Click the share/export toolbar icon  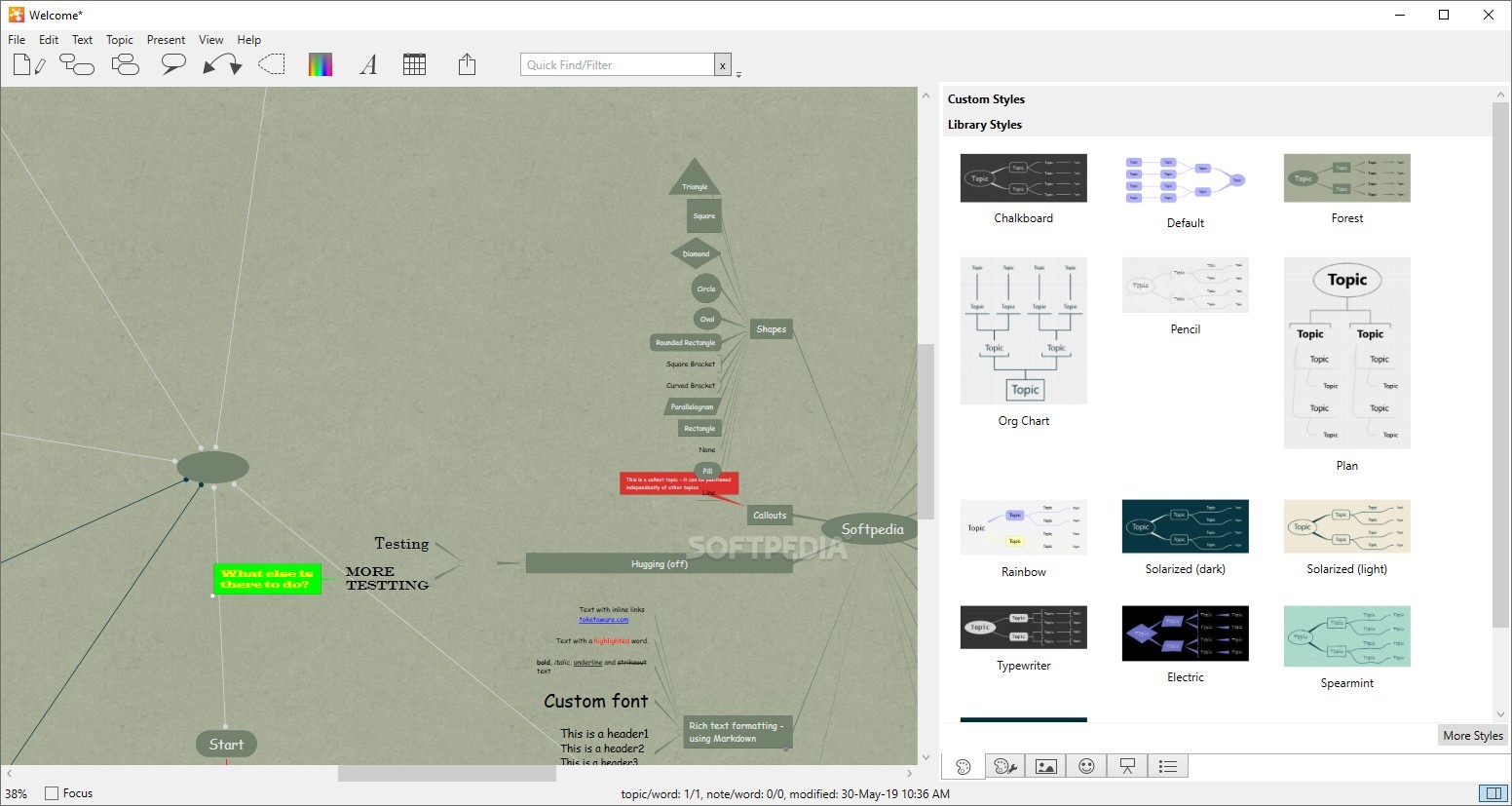point(468,64)
